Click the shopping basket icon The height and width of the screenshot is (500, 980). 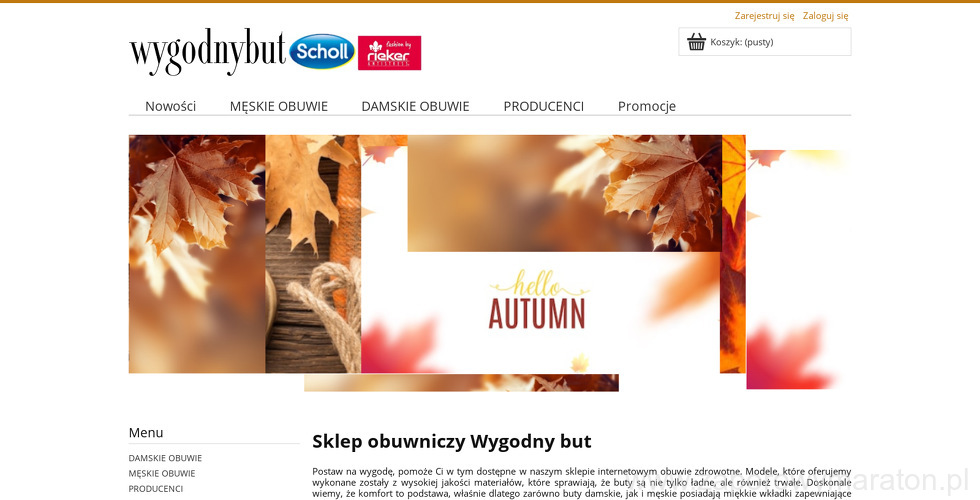click(x=696, y=42)
